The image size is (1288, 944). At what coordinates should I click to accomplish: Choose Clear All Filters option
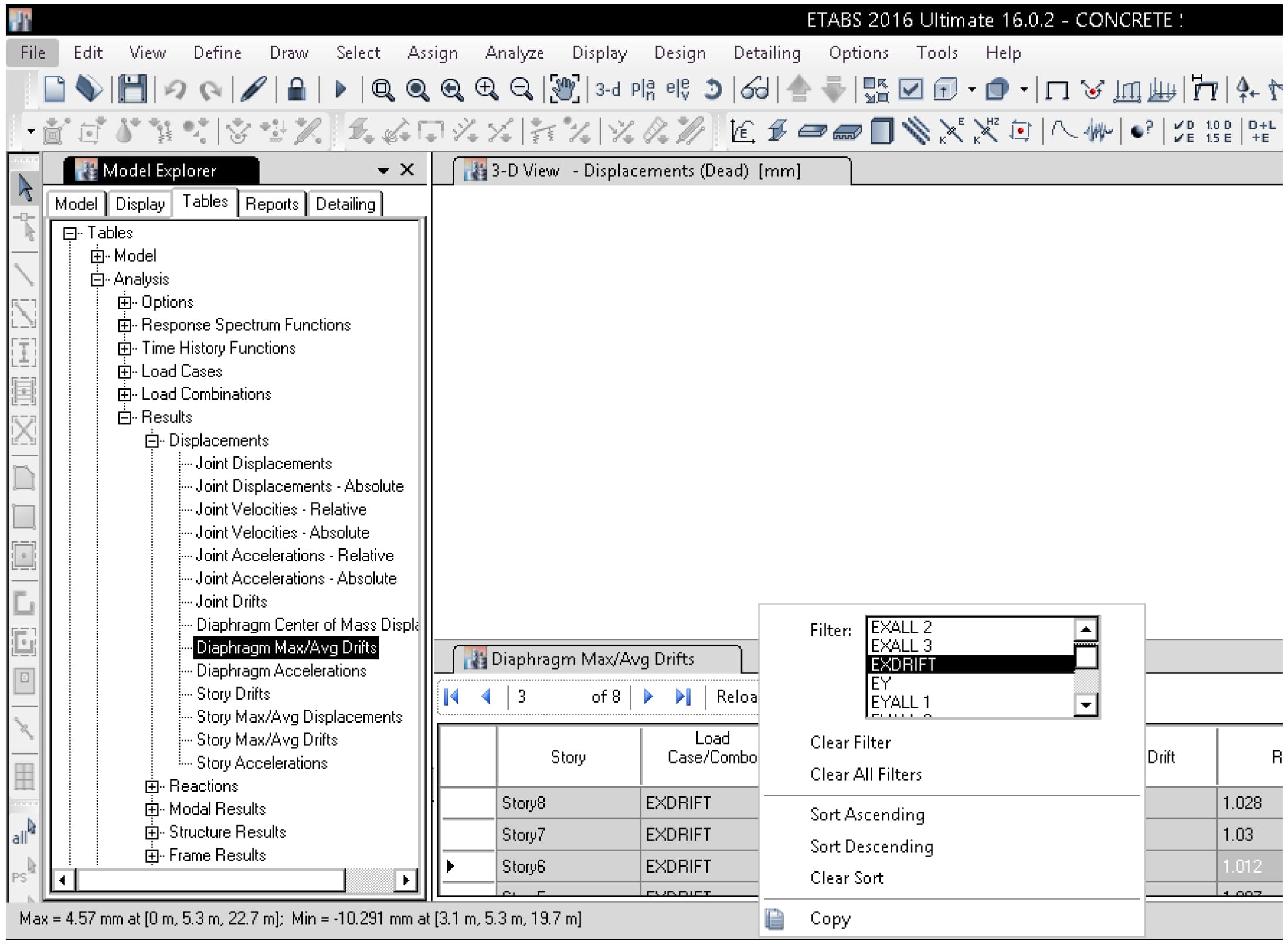pos(866,774)
